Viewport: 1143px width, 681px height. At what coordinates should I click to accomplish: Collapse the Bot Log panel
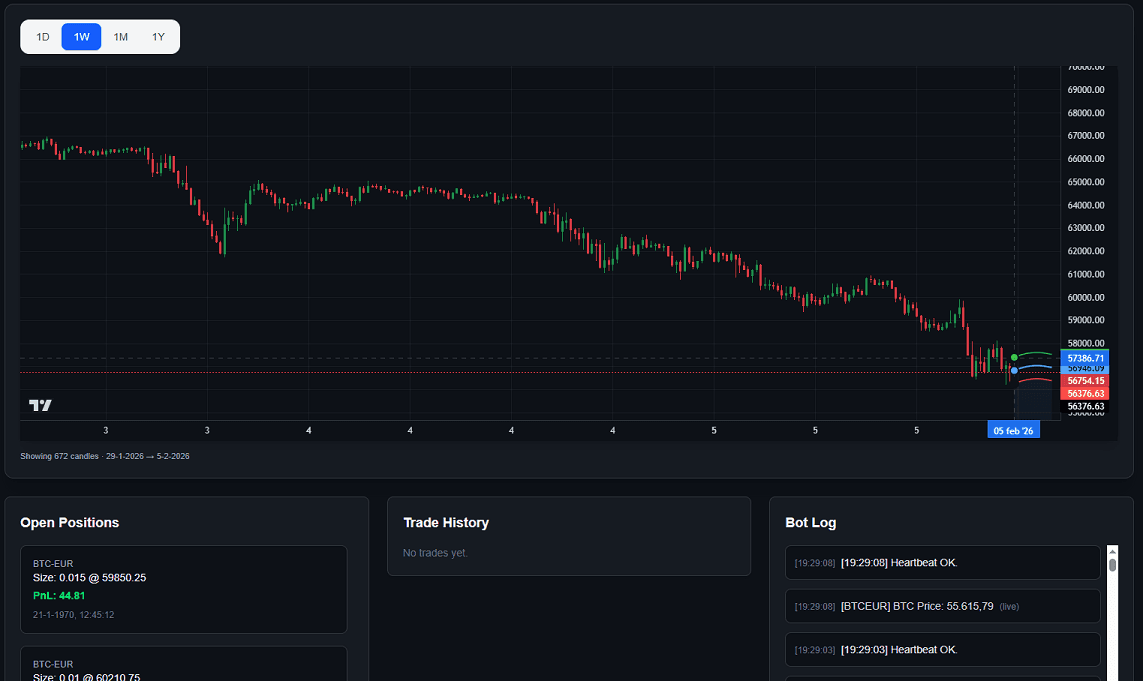811,522
